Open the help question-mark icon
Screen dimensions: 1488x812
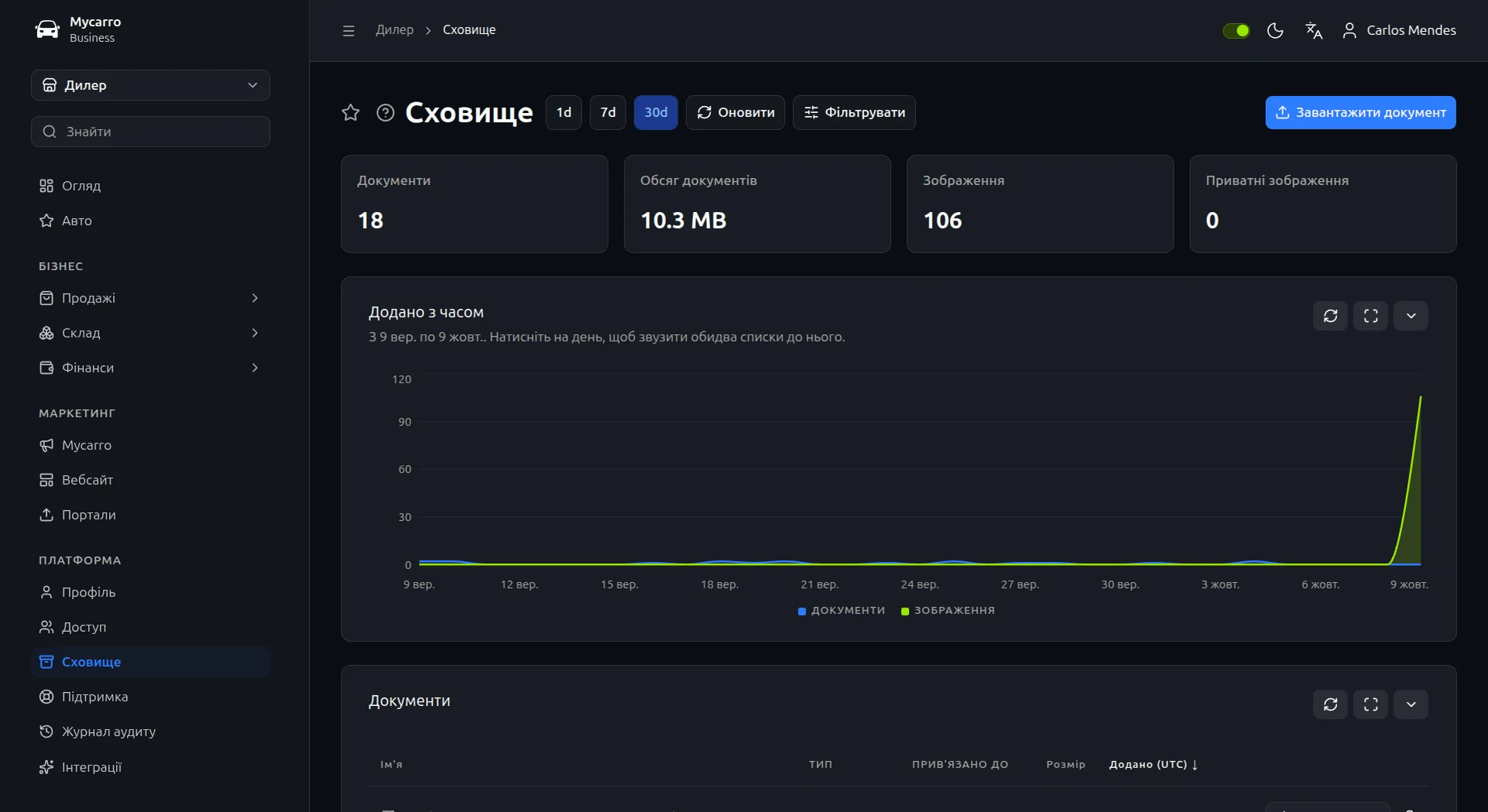click(386, 112)
